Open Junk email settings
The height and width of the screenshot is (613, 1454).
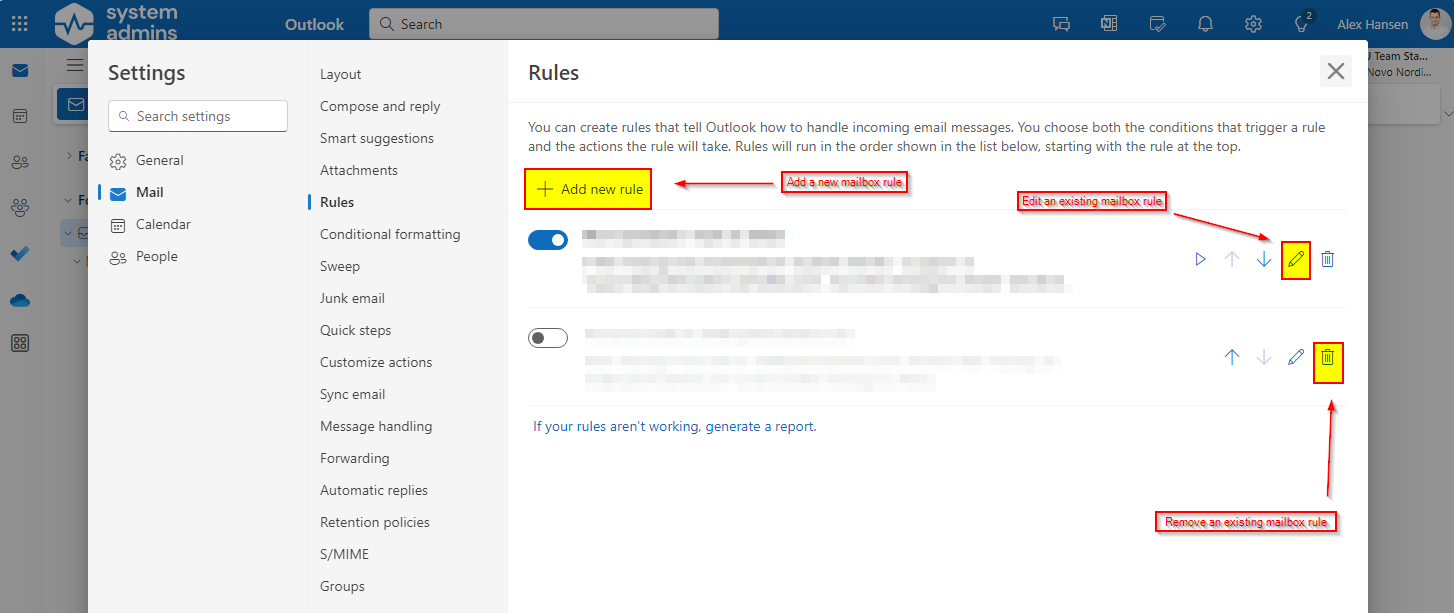[x=352, y=297]
